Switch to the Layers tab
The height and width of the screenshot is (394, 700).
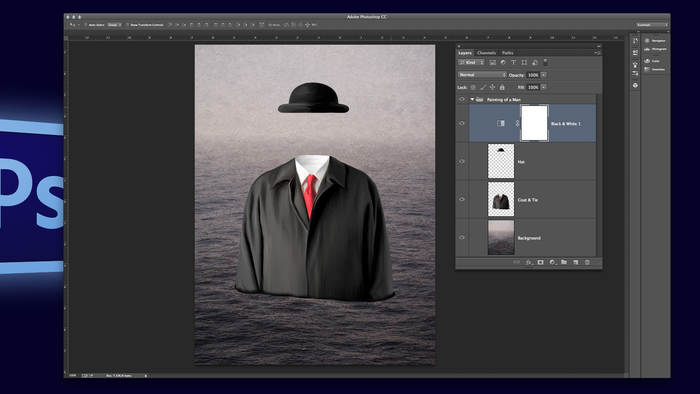point(465,53)
